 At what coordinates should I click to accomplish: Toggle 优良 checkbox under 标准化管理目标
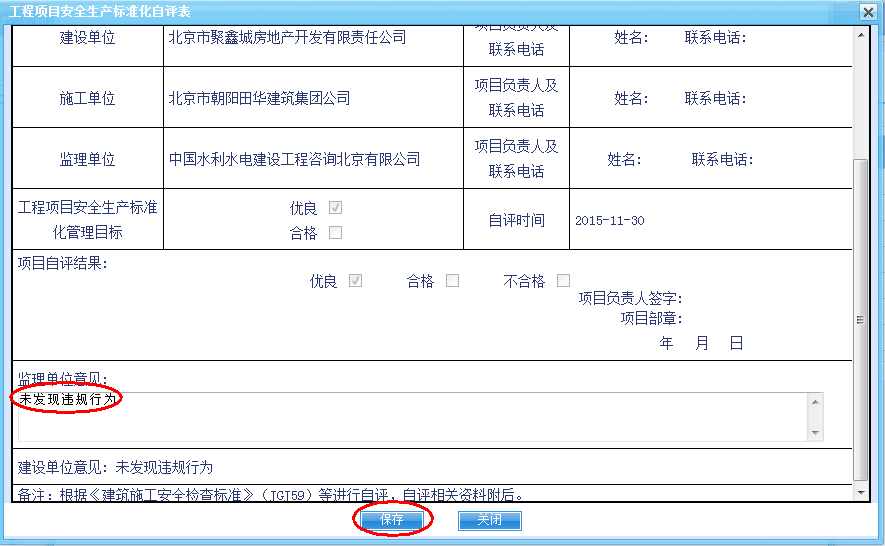click(336, 208)
